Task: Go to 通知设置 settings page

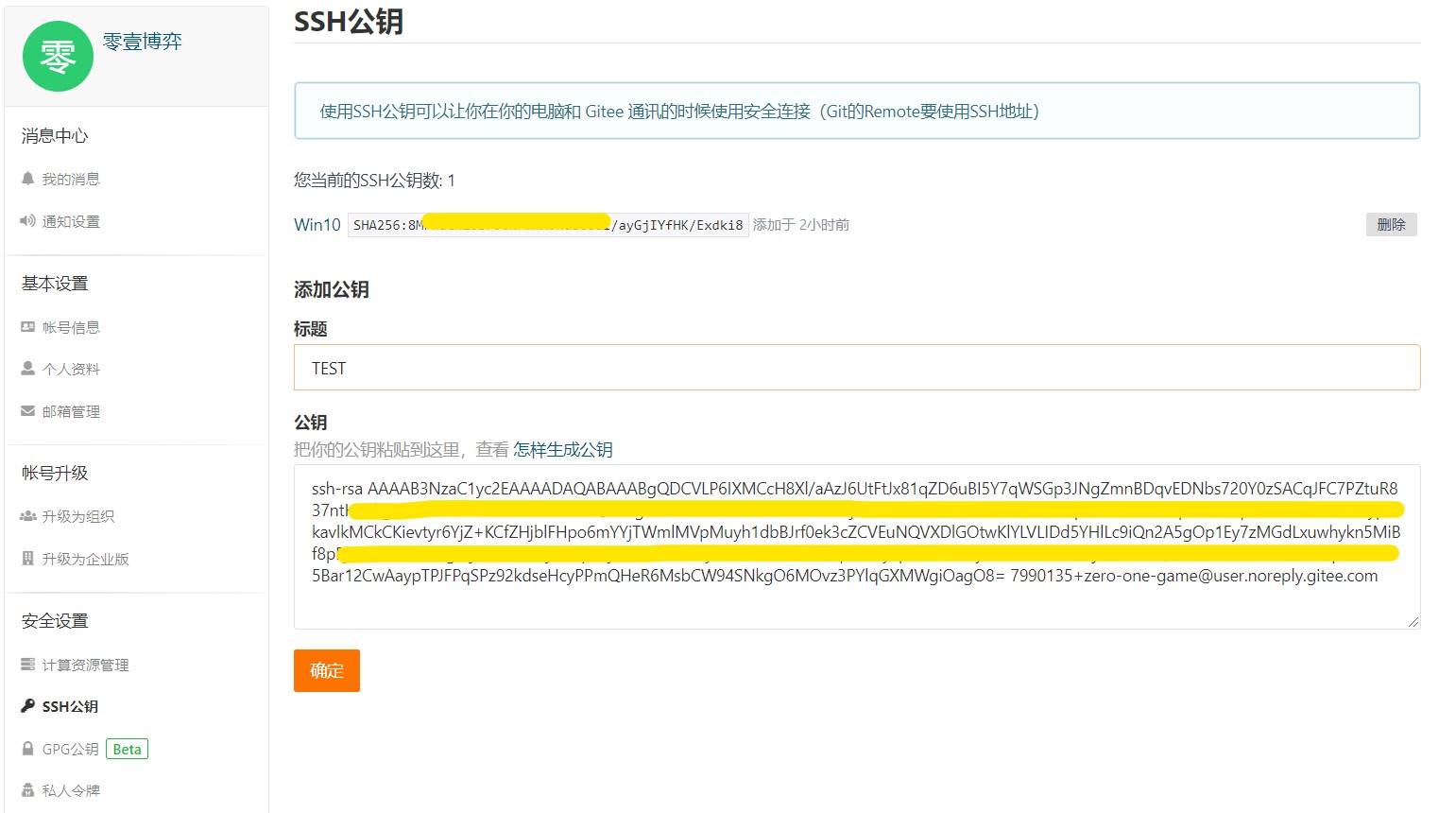Action: (71, 221)
